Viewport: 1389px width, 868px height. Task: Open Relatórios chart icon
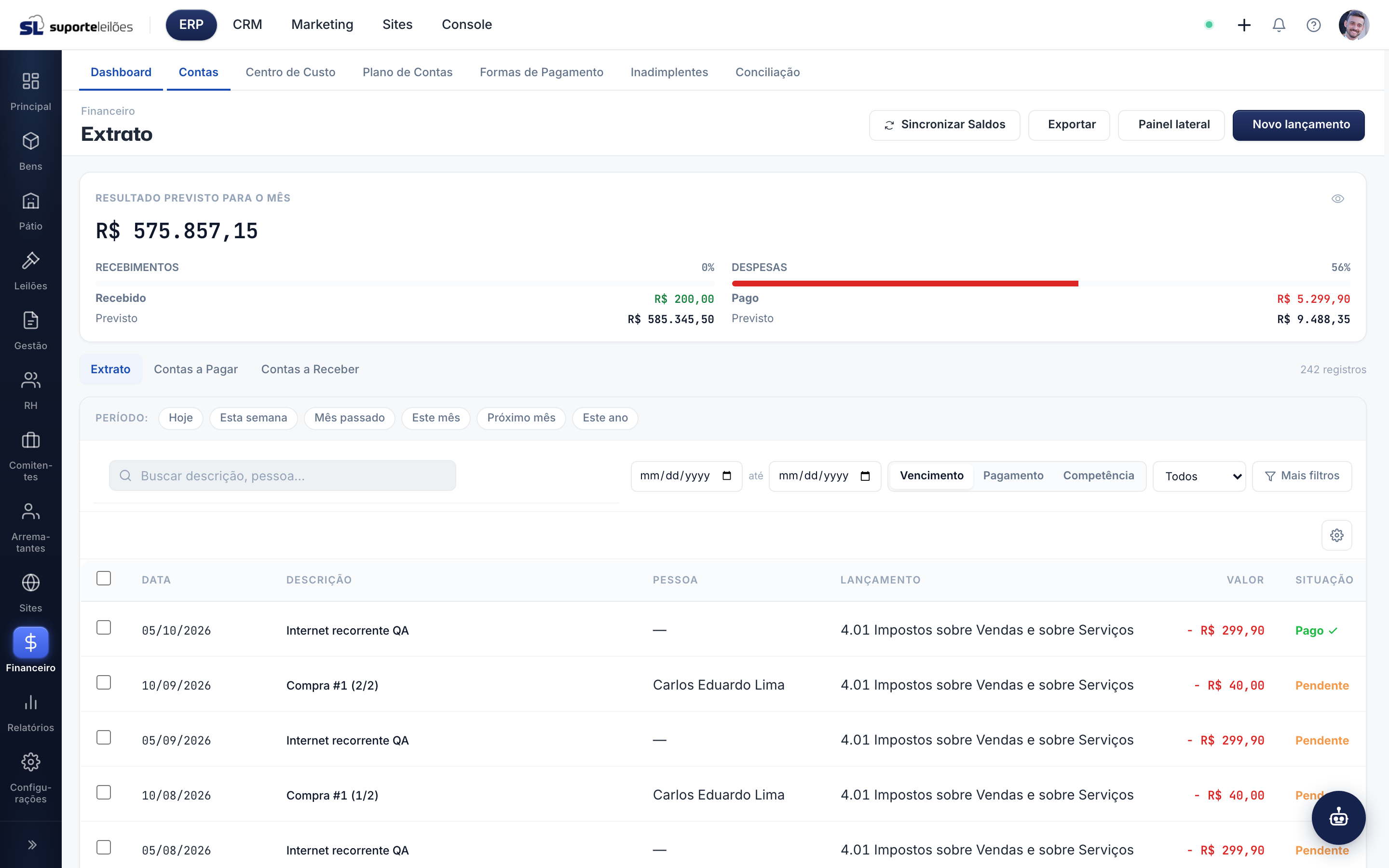[x=30, y=702]
